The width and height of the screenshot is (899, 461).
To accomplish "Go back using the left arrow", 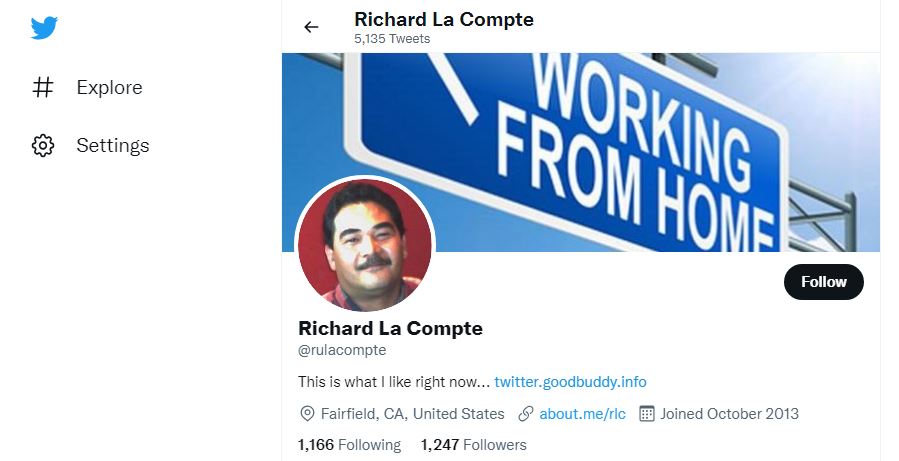I will (311, 27).
